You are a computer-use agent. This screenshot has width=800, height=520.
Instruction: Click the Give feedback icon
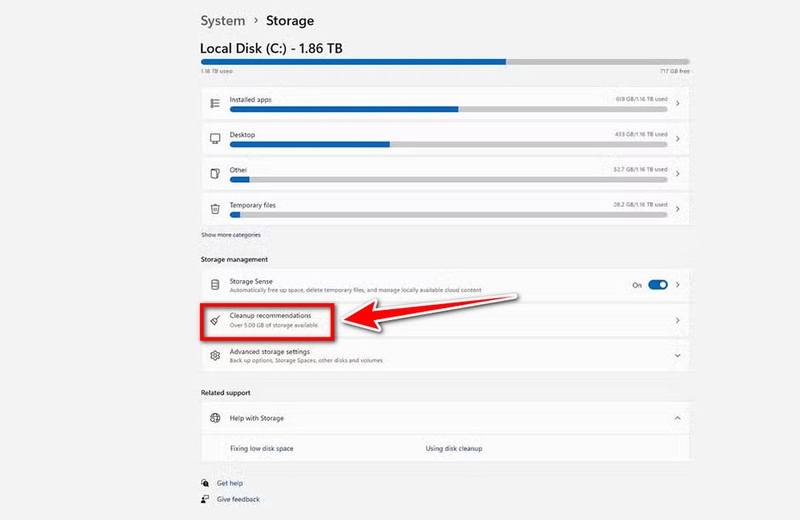point(205,499)
